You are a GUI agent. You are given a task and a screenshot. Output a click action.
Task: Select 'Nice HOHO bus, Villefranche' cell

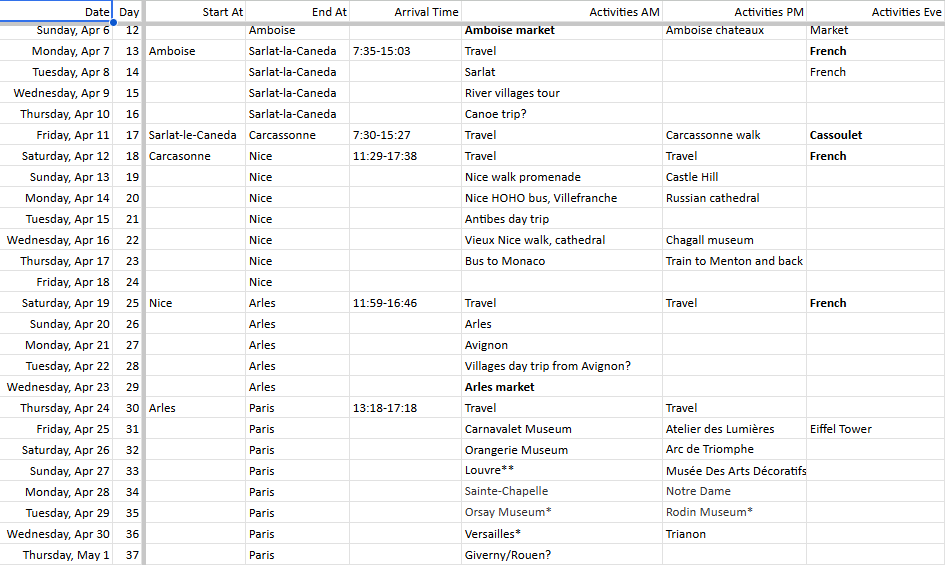[x=562, y=198]
